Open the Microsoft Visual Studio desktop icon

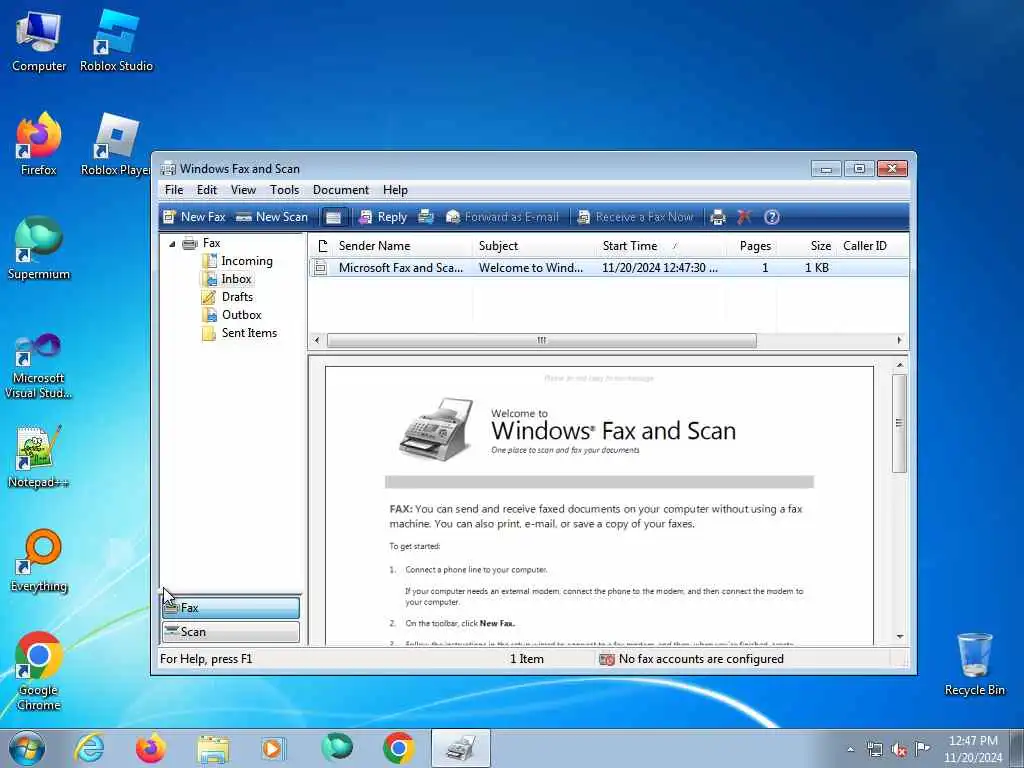pos(39,366)
